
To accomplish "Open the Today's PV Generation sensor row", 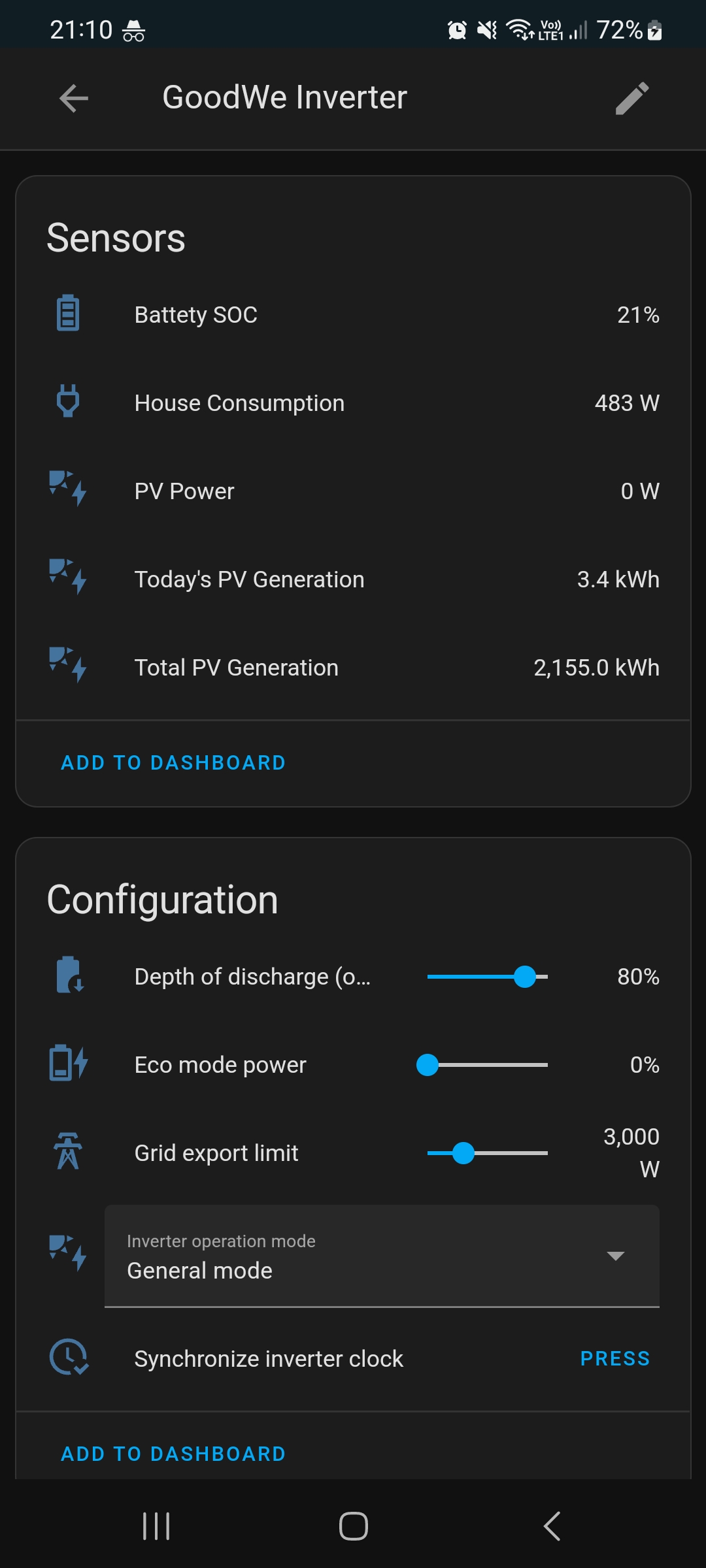I will (x=353, y=580).
